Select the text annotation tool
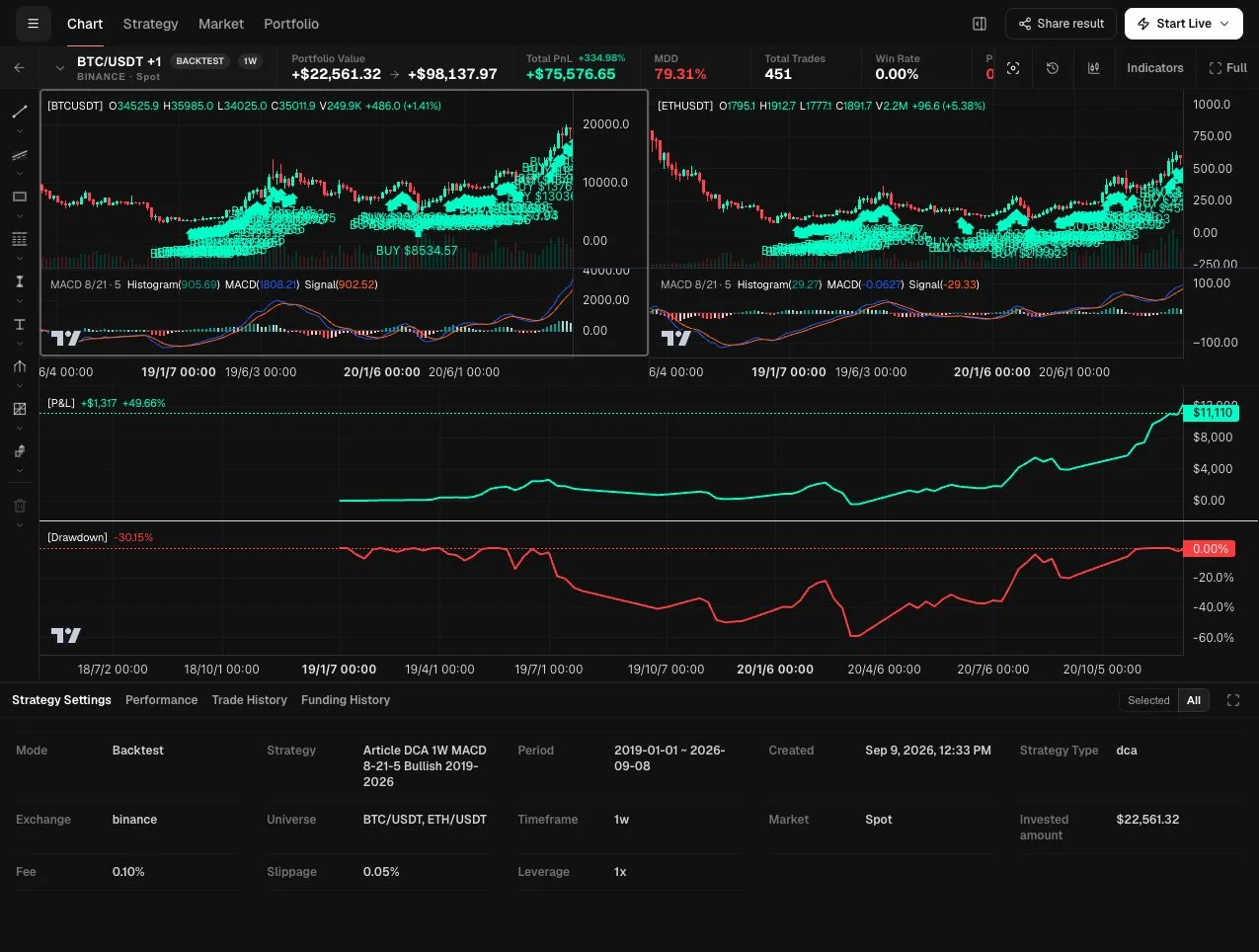The image size is (1259, 952). pos(19,324)
